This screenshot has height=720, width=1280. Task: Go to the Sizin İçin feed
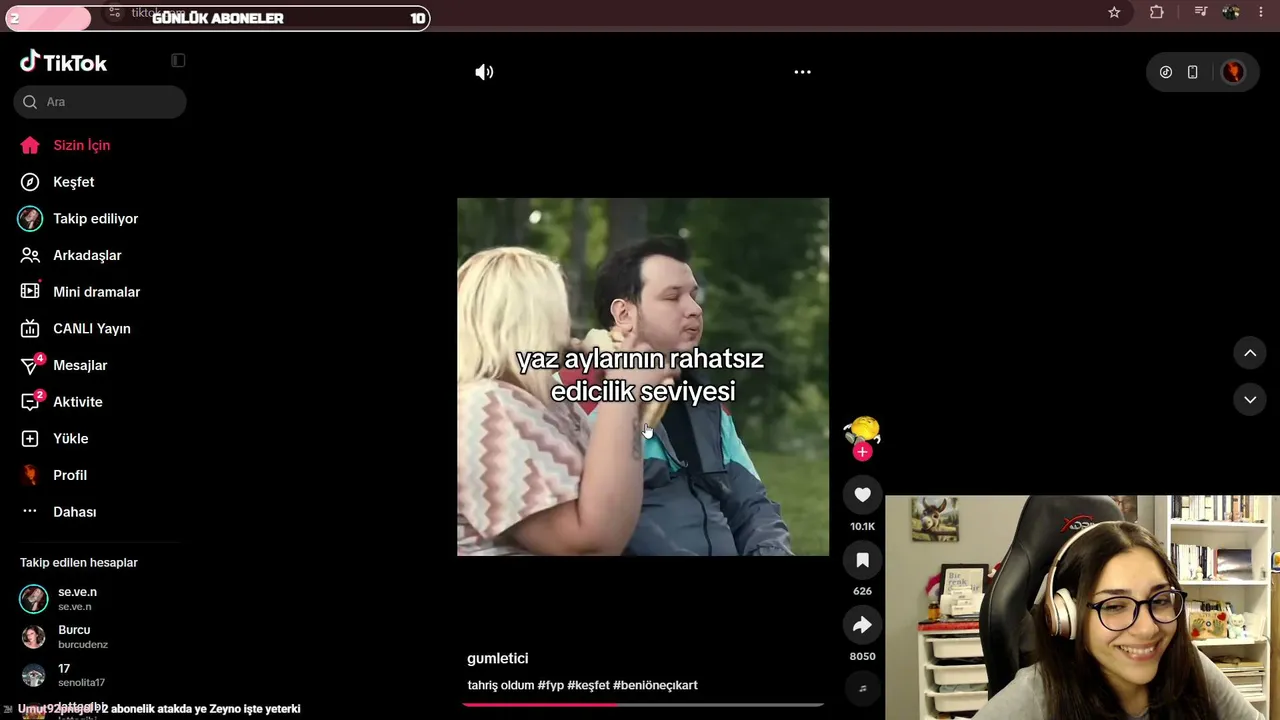point(81,145)
